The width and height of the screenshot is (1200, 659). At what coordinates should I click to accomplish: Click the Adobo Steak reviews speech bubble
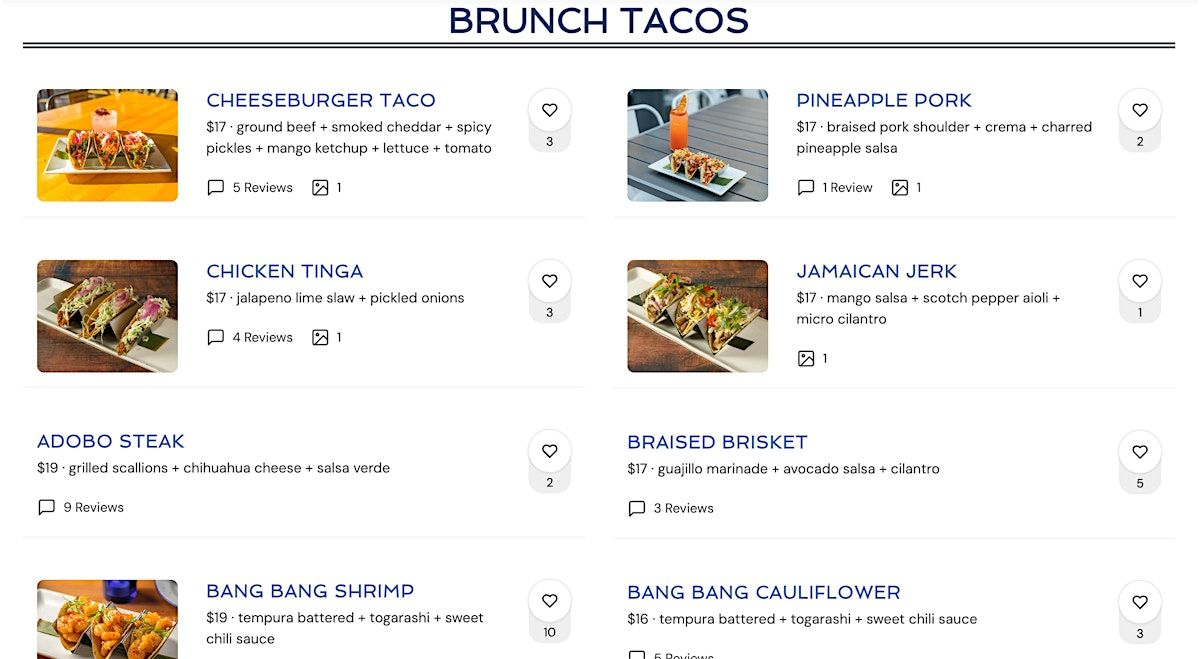[x=46, y=508]
